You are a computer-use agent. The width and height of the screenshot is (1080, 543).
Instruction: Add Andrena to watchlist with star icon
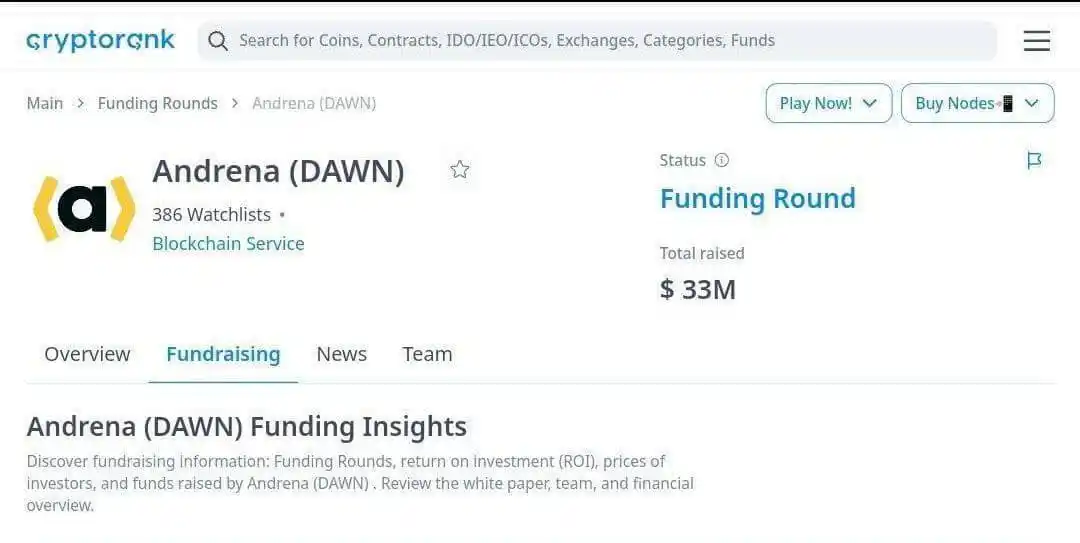pos(460,170)
